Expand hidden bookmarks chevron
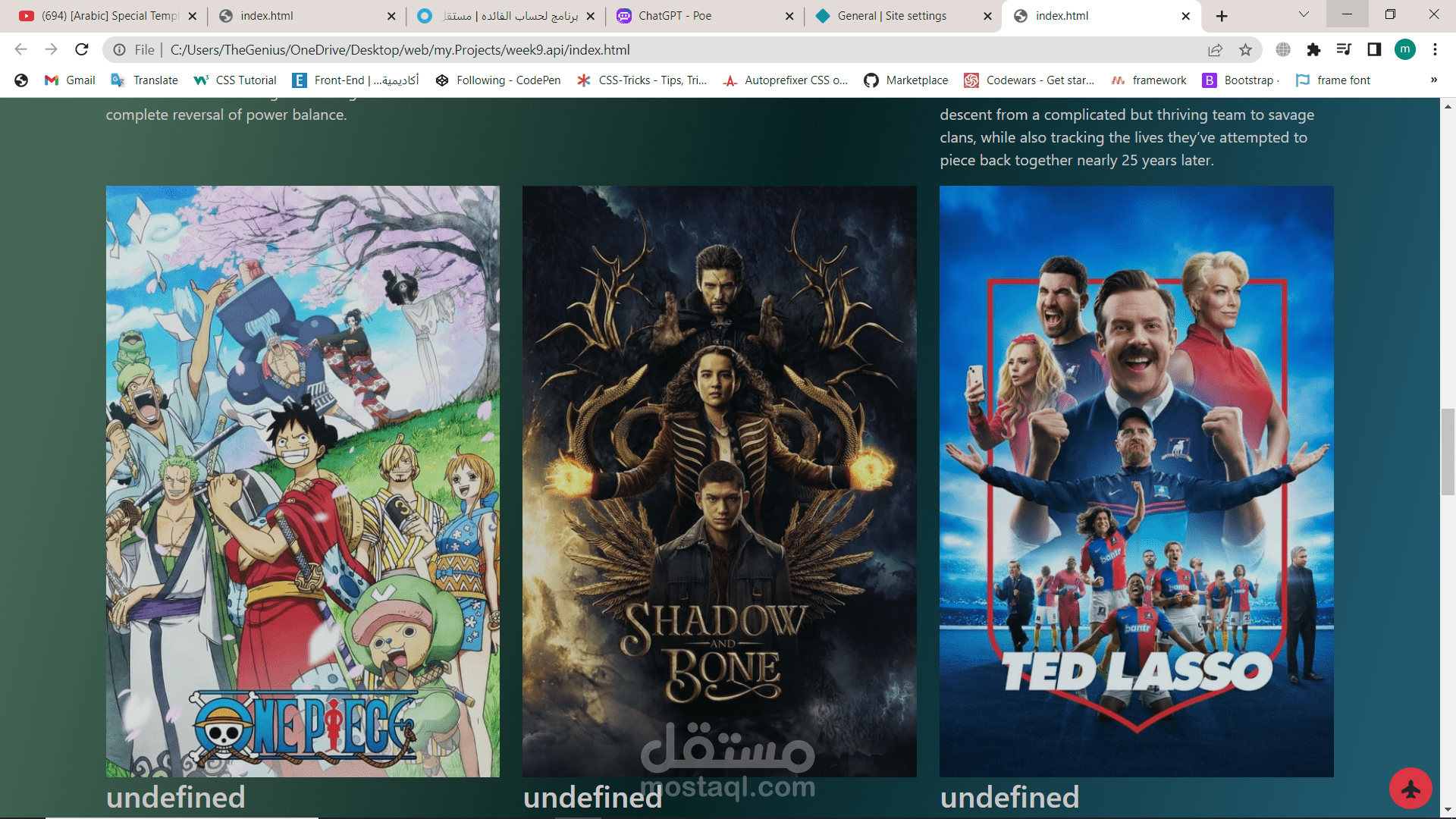 pos(1433,80)
